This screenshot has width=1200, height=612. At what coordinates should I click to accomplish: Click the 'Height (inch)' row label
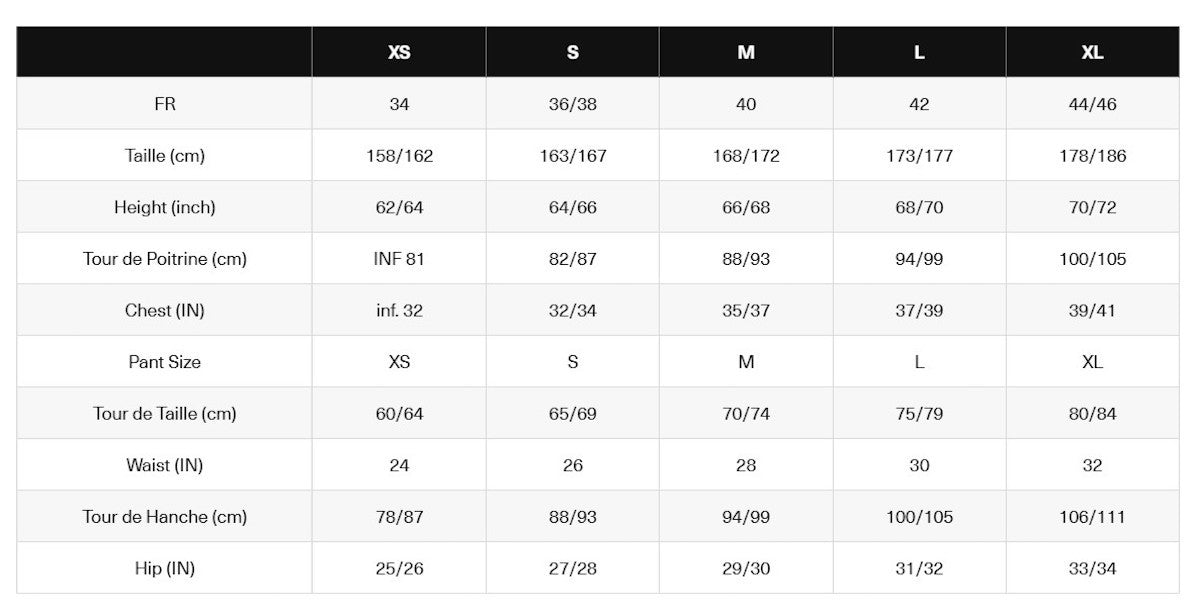pyautogui.click(x=165, y=207)
